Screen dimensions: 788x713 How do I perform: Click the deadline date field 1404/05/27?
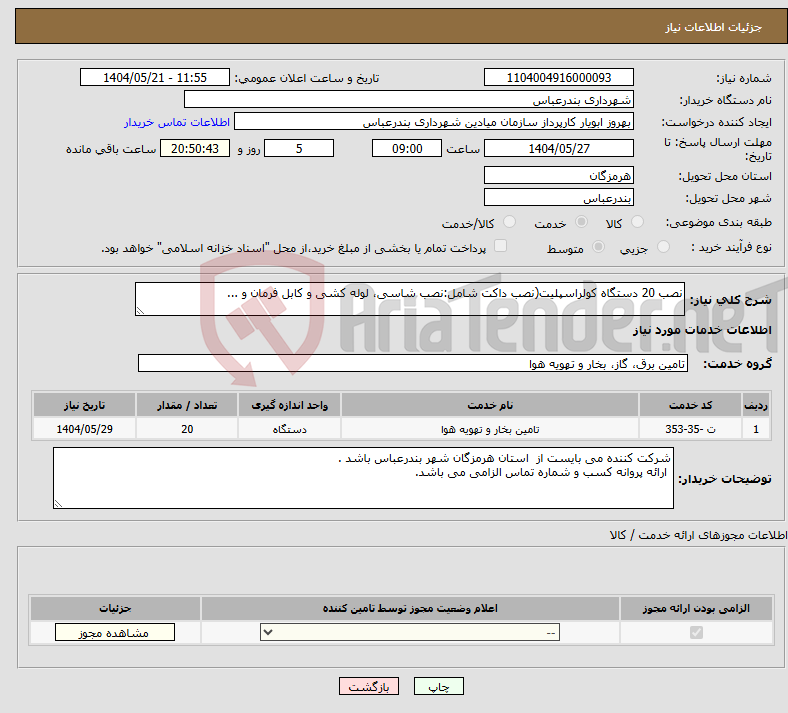pyautogui.click(x=559, y=148)
